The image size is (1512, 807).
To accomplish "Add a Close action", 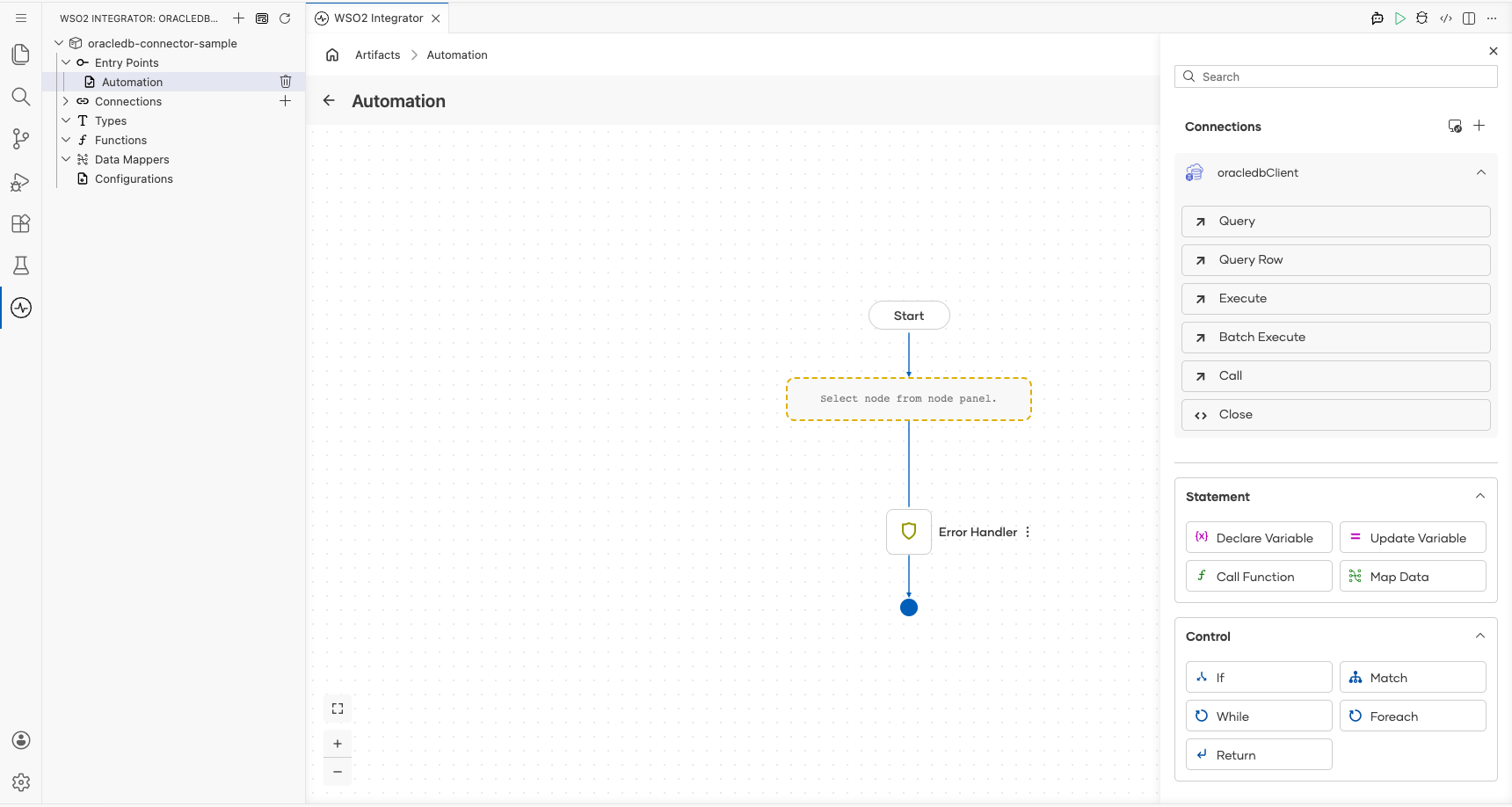I will pos(1336,415).
